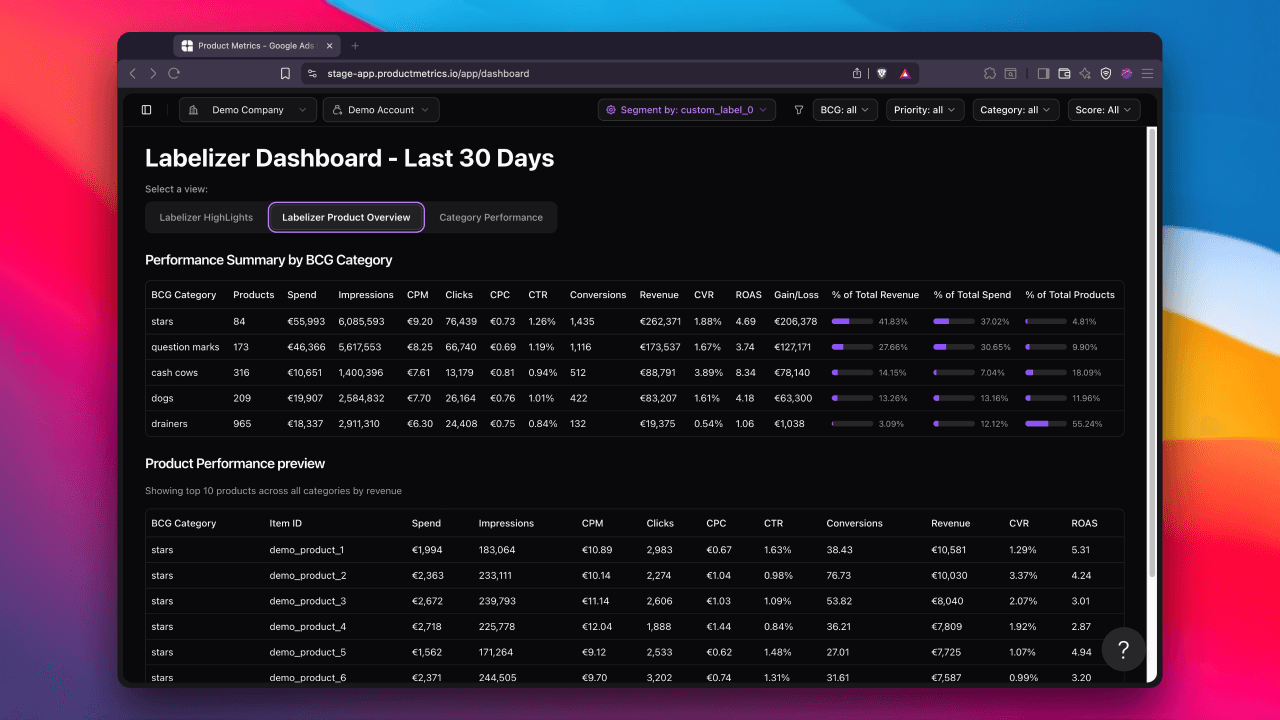Toggle the browser sidebar panel icon
Viewport: 1280px width, 720px height.
1043,73
